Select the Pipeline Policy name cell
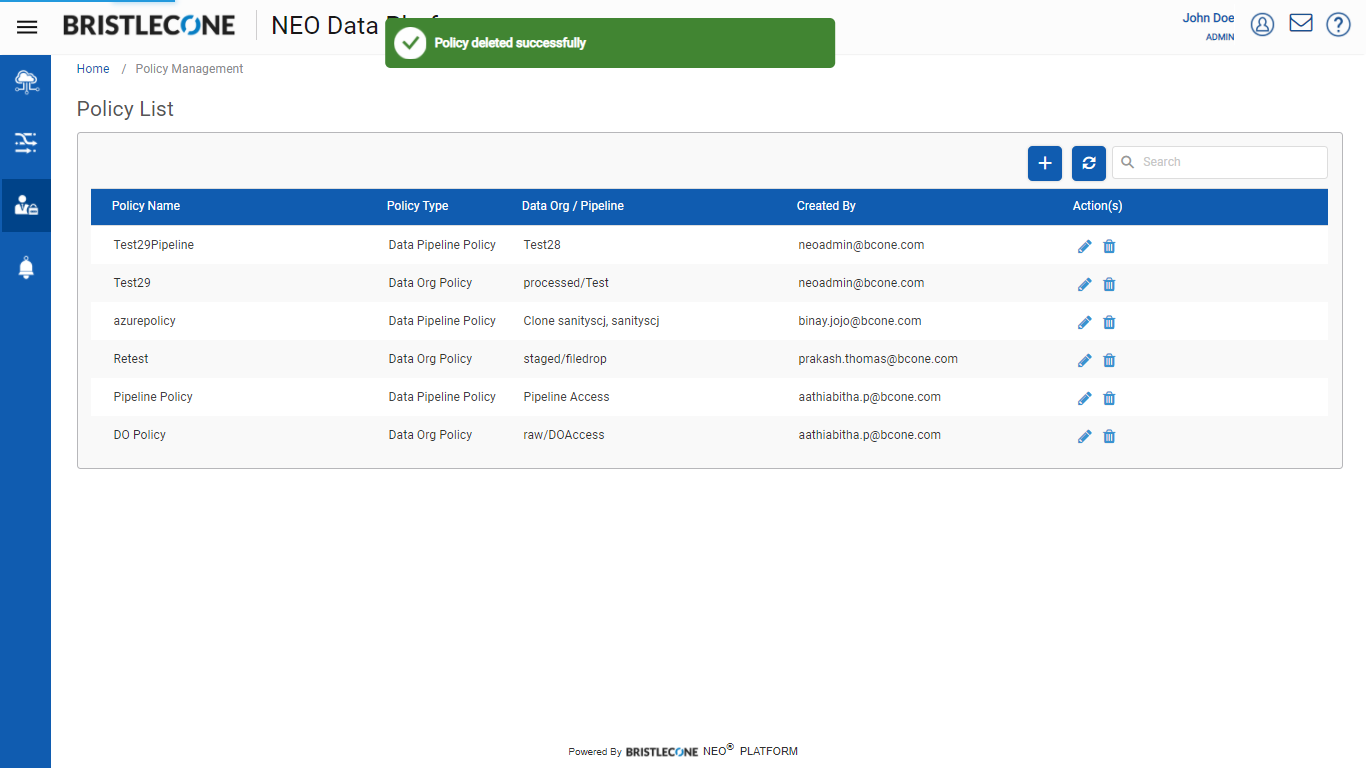The width and height of the screenshot is (1366, 768). pos(153,397)
